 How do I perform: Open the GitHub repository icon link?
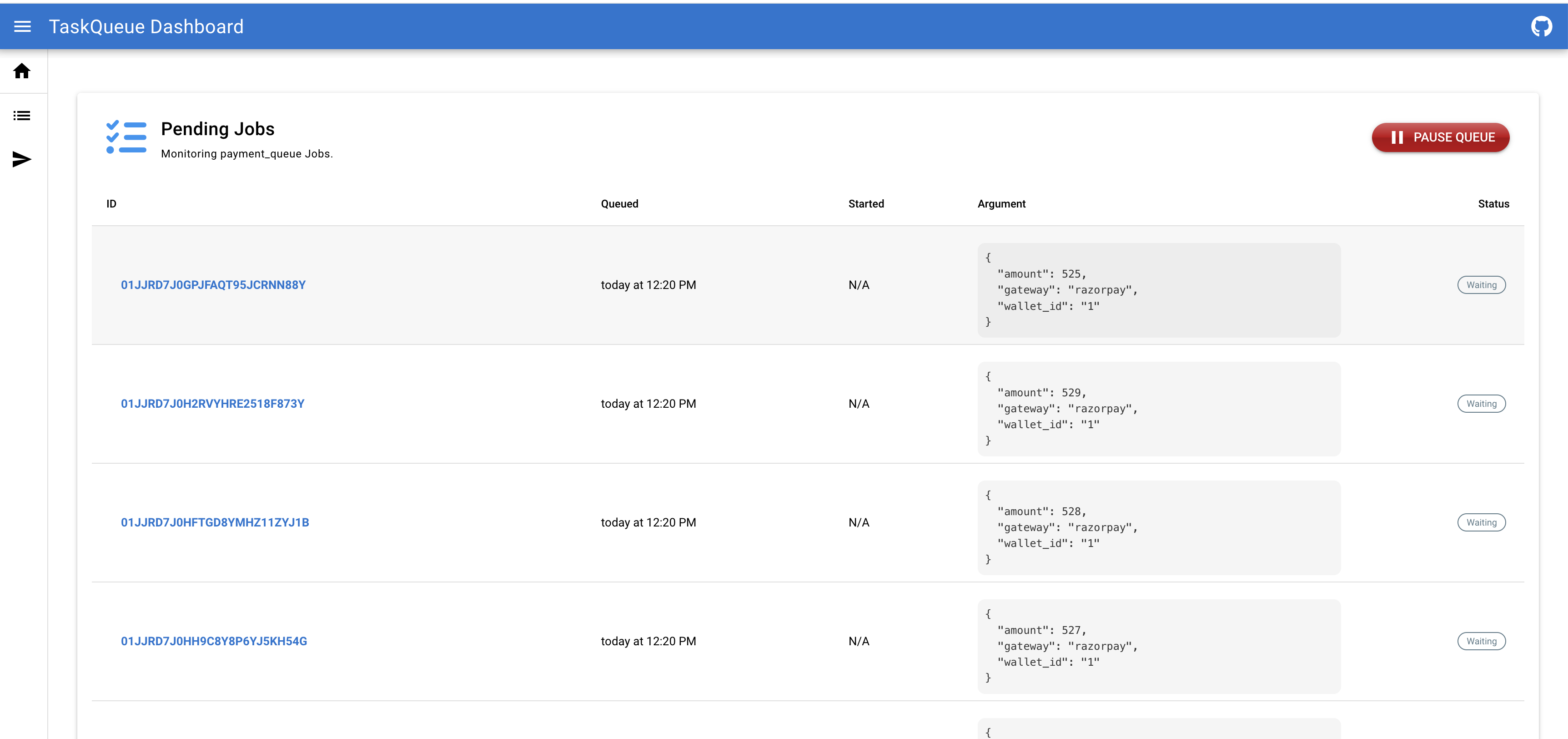click(1541, 26)
